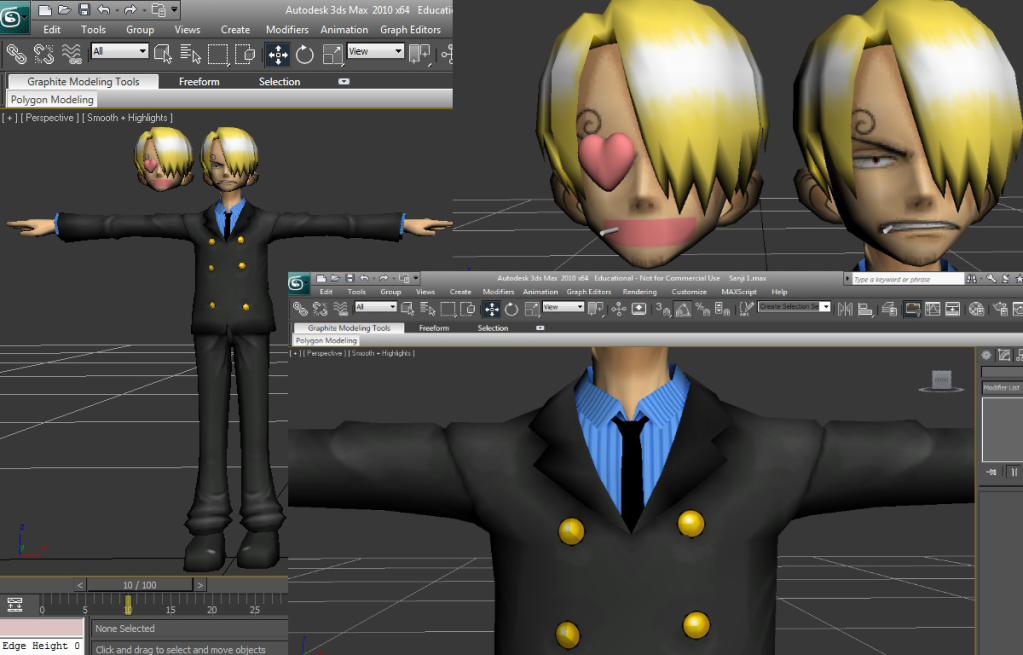Click Use Pivot Point Center, top-left window

click(x=420, y=54)
